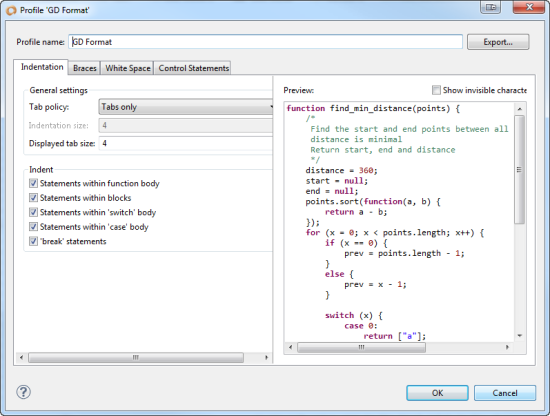Click the Displayed tab size field
The image size is (550, 416).
coord(186,143)
